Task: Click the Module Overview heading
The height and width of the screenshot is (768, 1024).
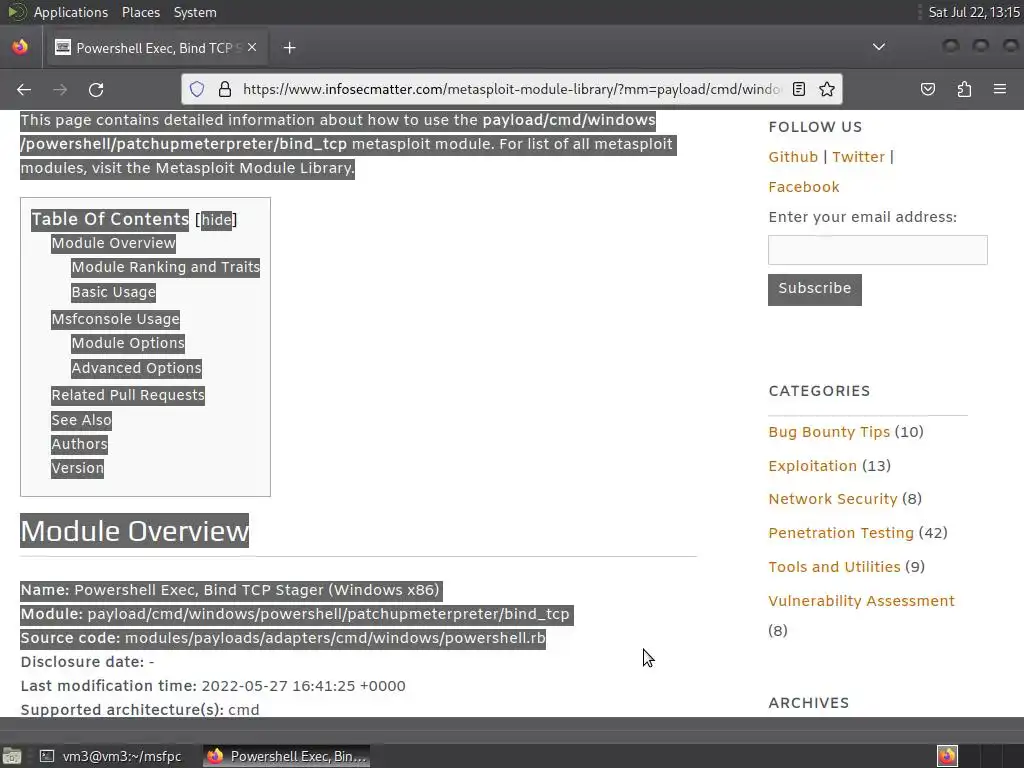Action: coord(135,531)
